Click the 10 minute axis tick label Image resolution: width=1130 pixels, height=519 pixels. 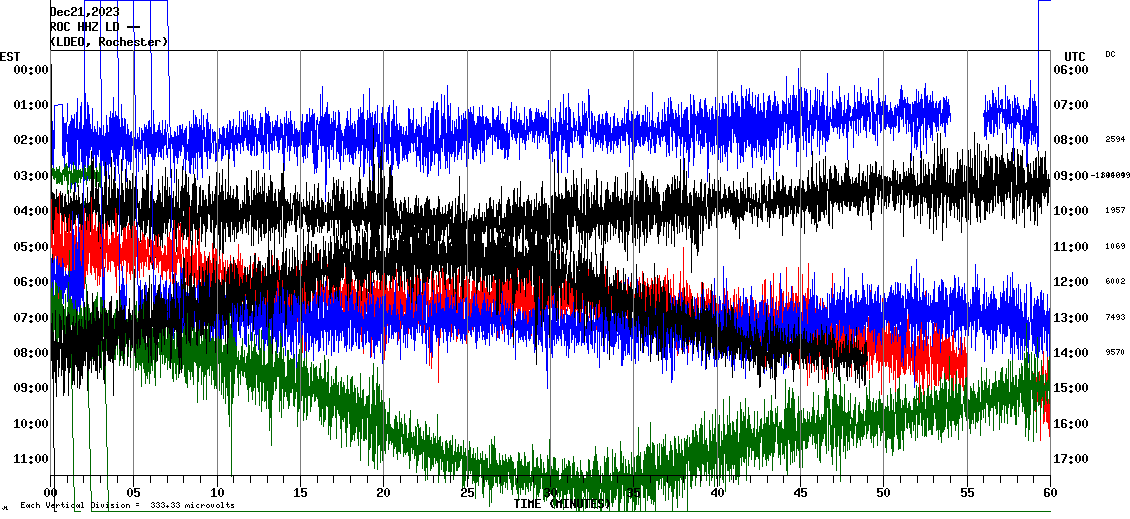pos(218,493)
